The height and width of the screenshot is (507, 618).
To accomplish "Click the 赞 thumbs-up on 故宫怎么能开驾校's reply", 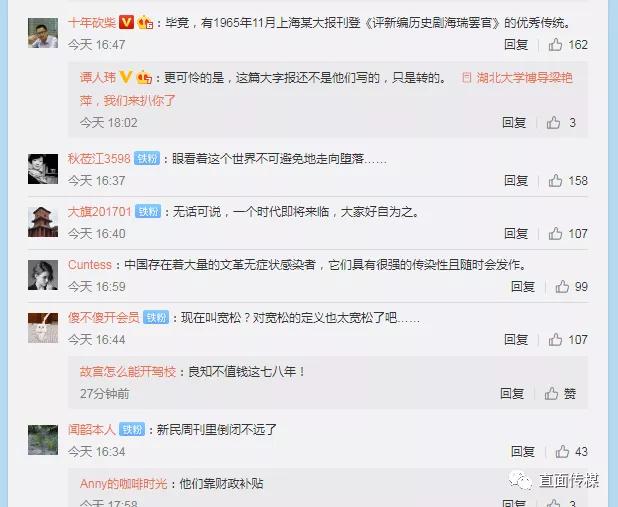I will click(x=560, y=393).
